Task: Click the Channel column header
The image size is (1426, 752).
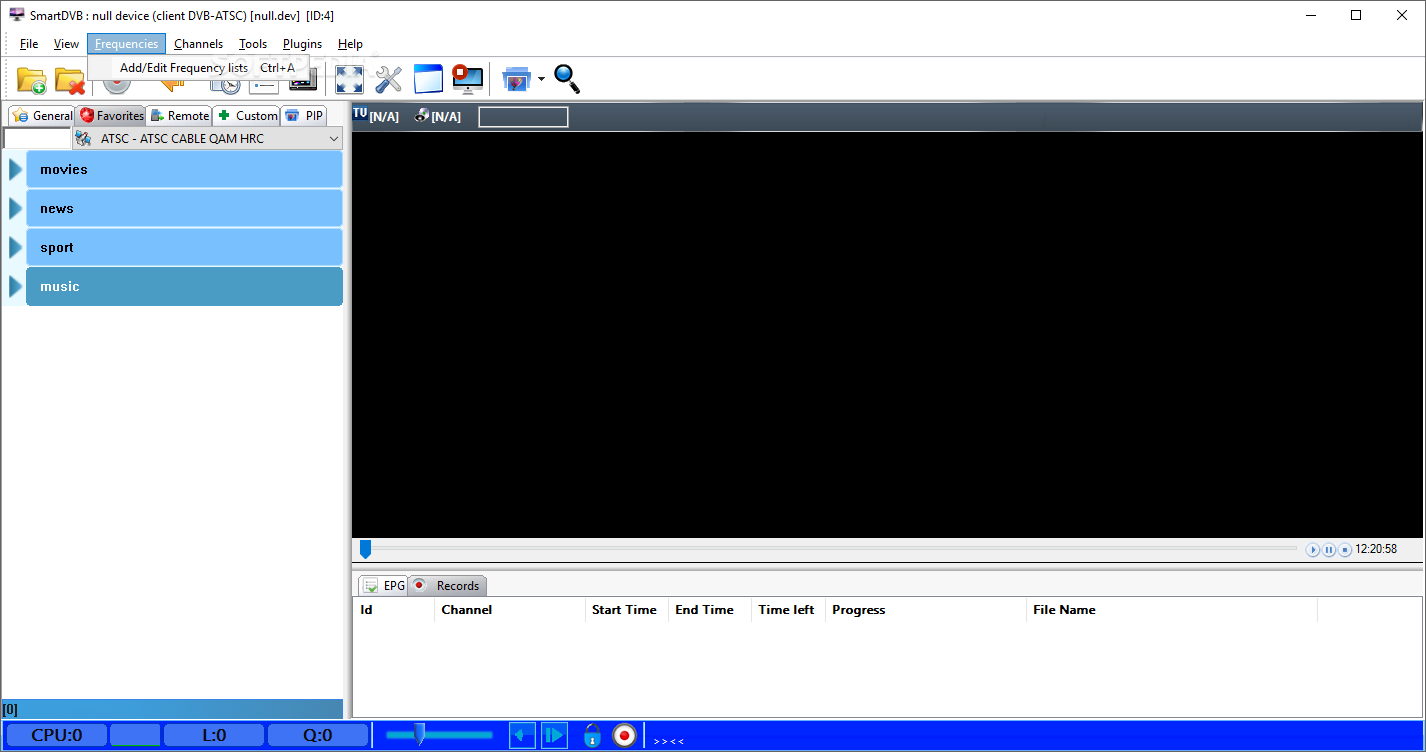Action: [x=510, y=610]
